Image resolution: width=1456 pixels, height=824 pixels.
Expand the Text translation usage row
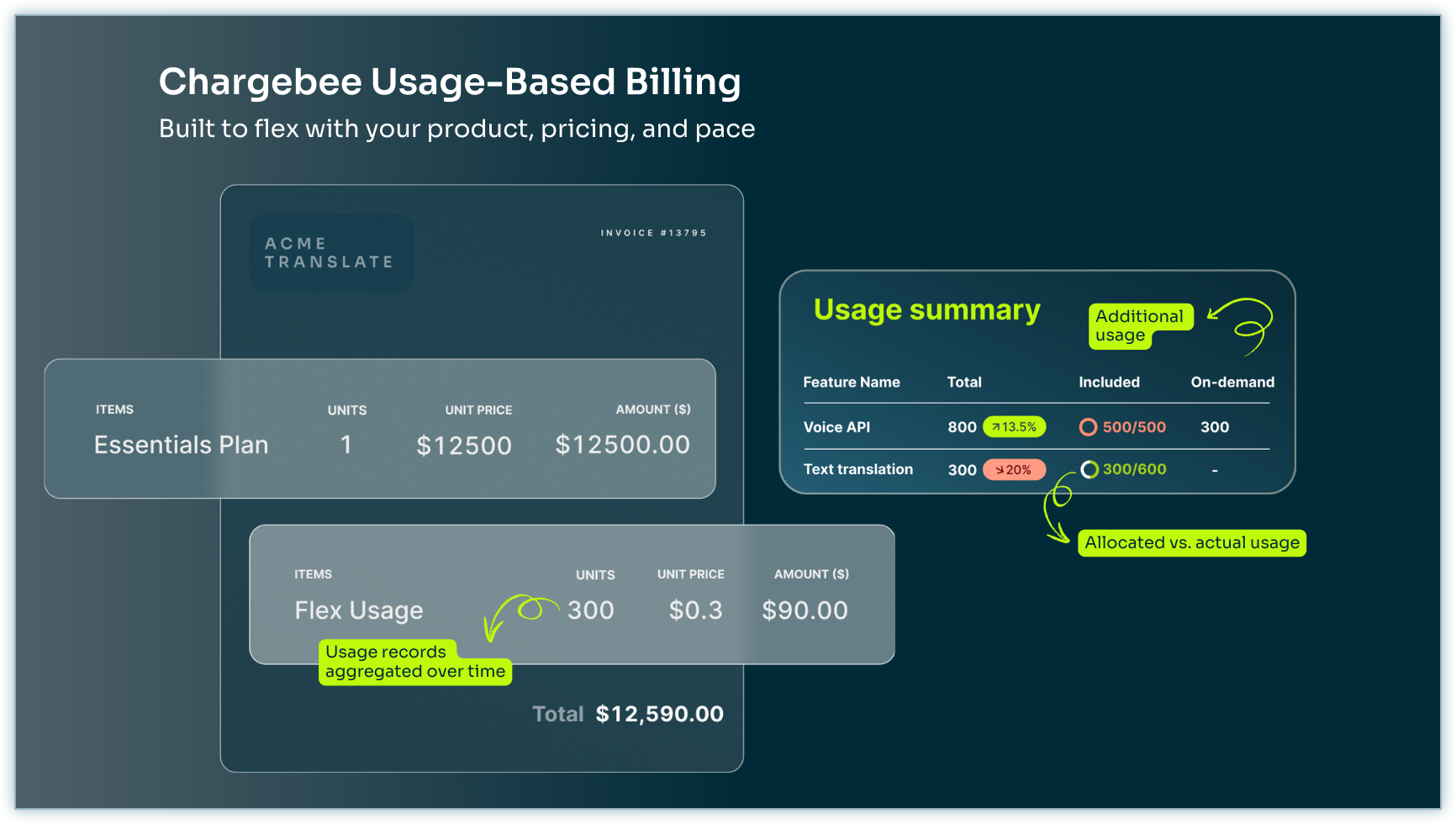[x=857, y=469]
